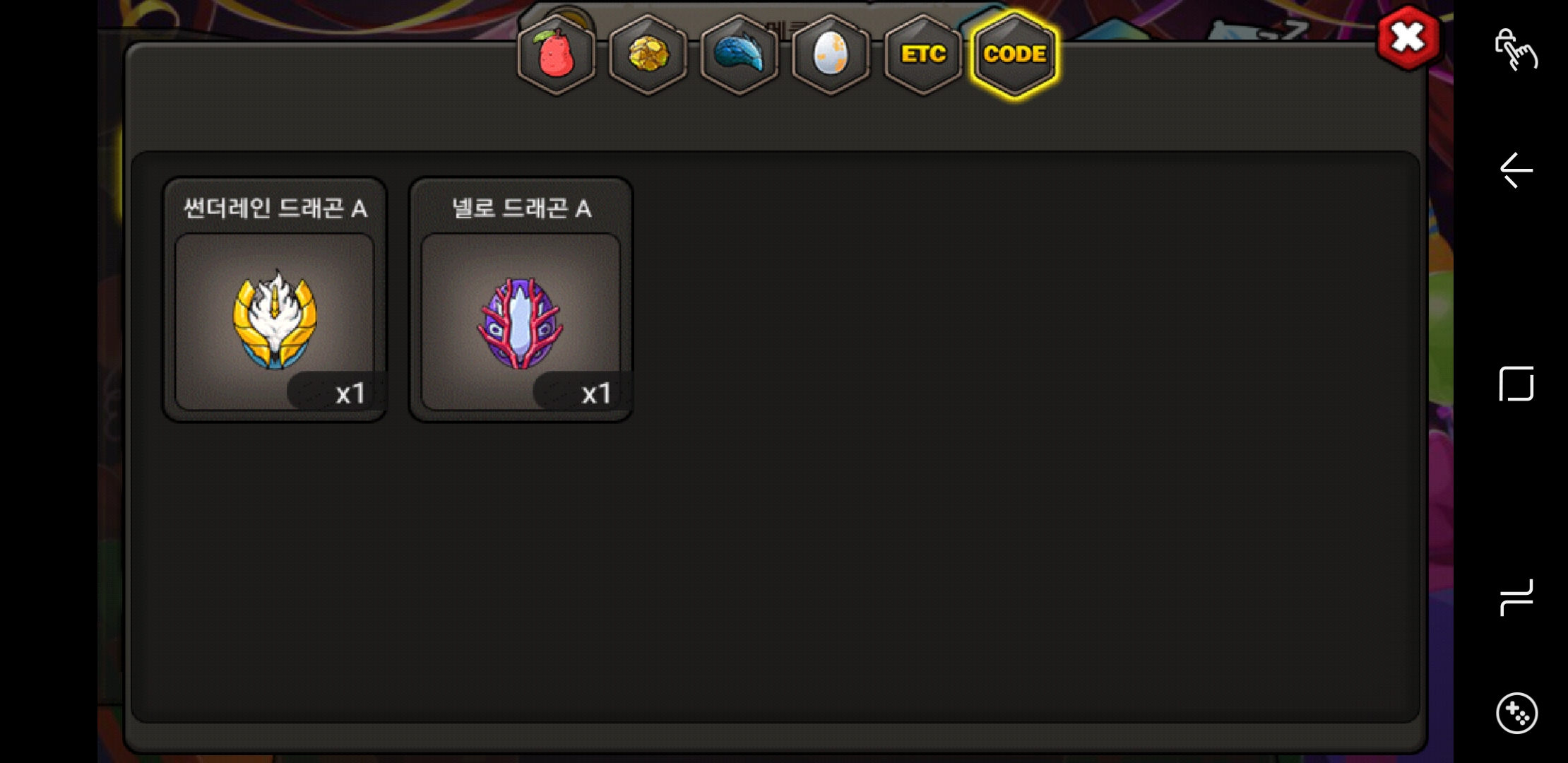The width and height of the screenshot is (1568, 763).
Task: Select the highlighted CODE tab
Action: (1014, 54)
